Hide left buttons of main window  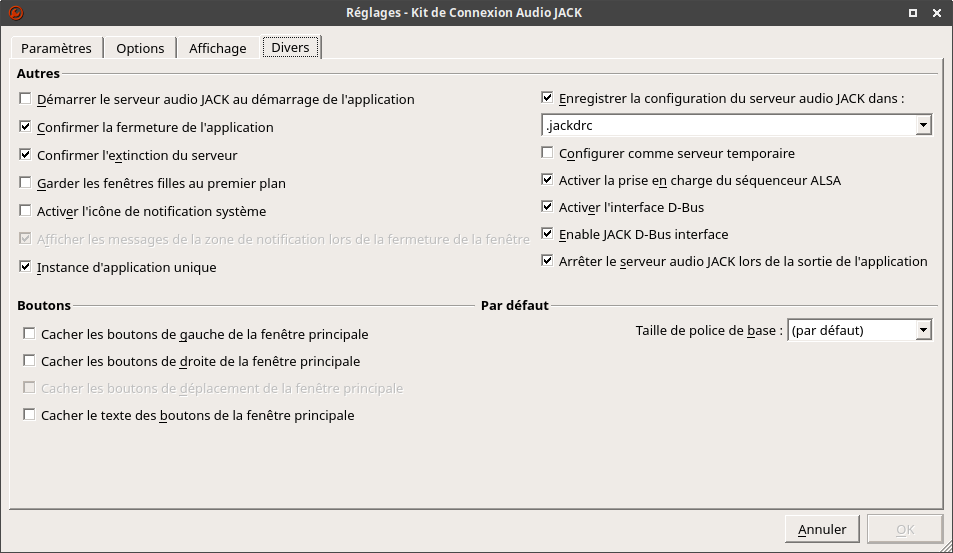30,334
